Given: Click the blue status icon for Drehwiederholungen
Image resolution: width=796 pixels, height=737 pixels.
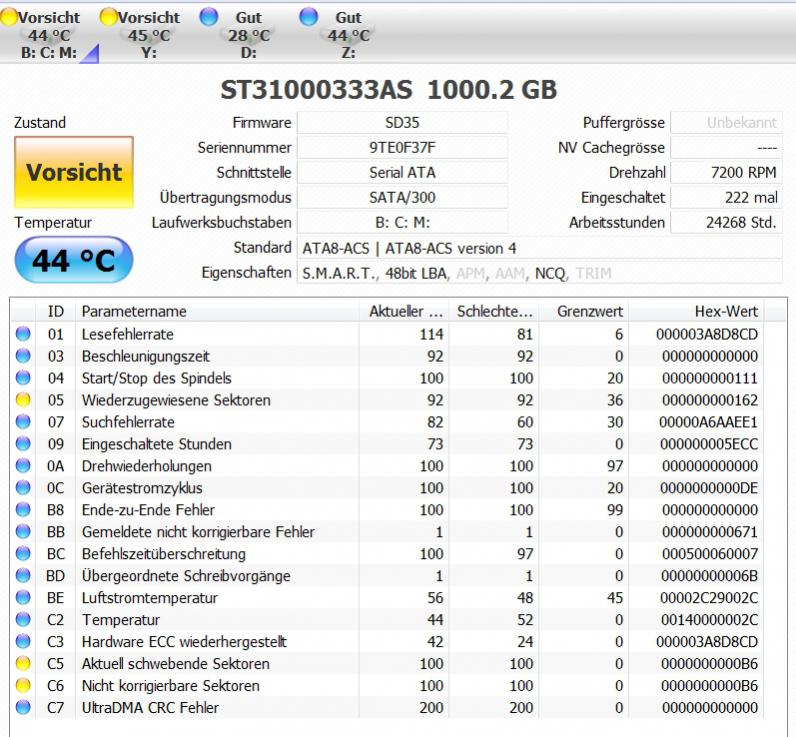Looking at the screenshot, I should pyautogui.click(x=23, y=465).
